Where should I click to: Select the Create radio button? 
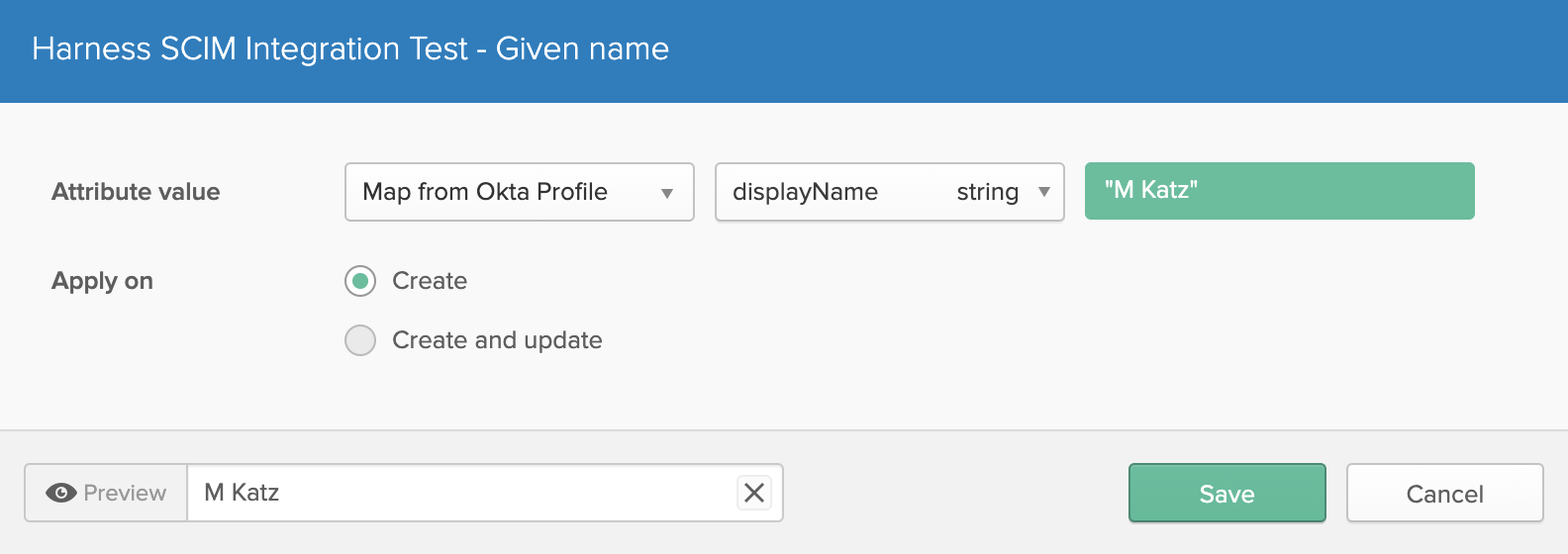(360, 281)
